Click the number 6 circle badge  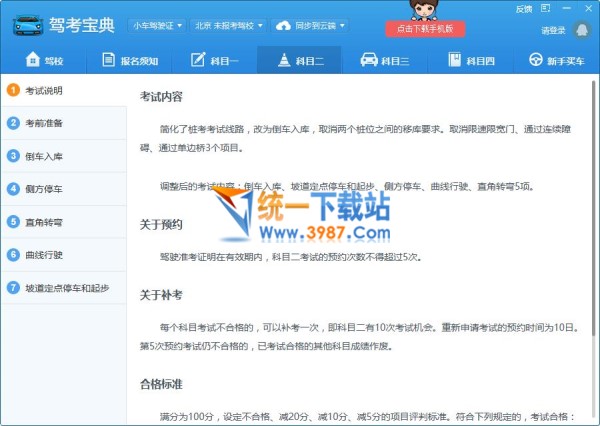click(13, 255)
